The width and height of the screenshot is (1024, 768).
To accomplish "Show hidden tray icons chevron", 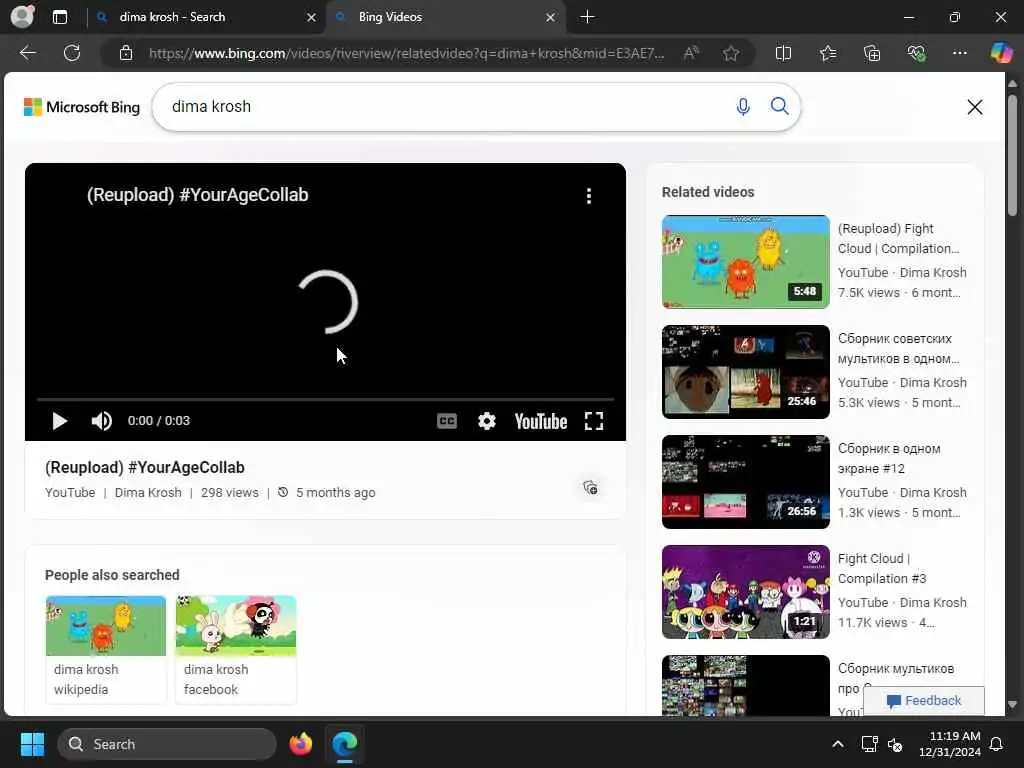I will coord(838,744).
